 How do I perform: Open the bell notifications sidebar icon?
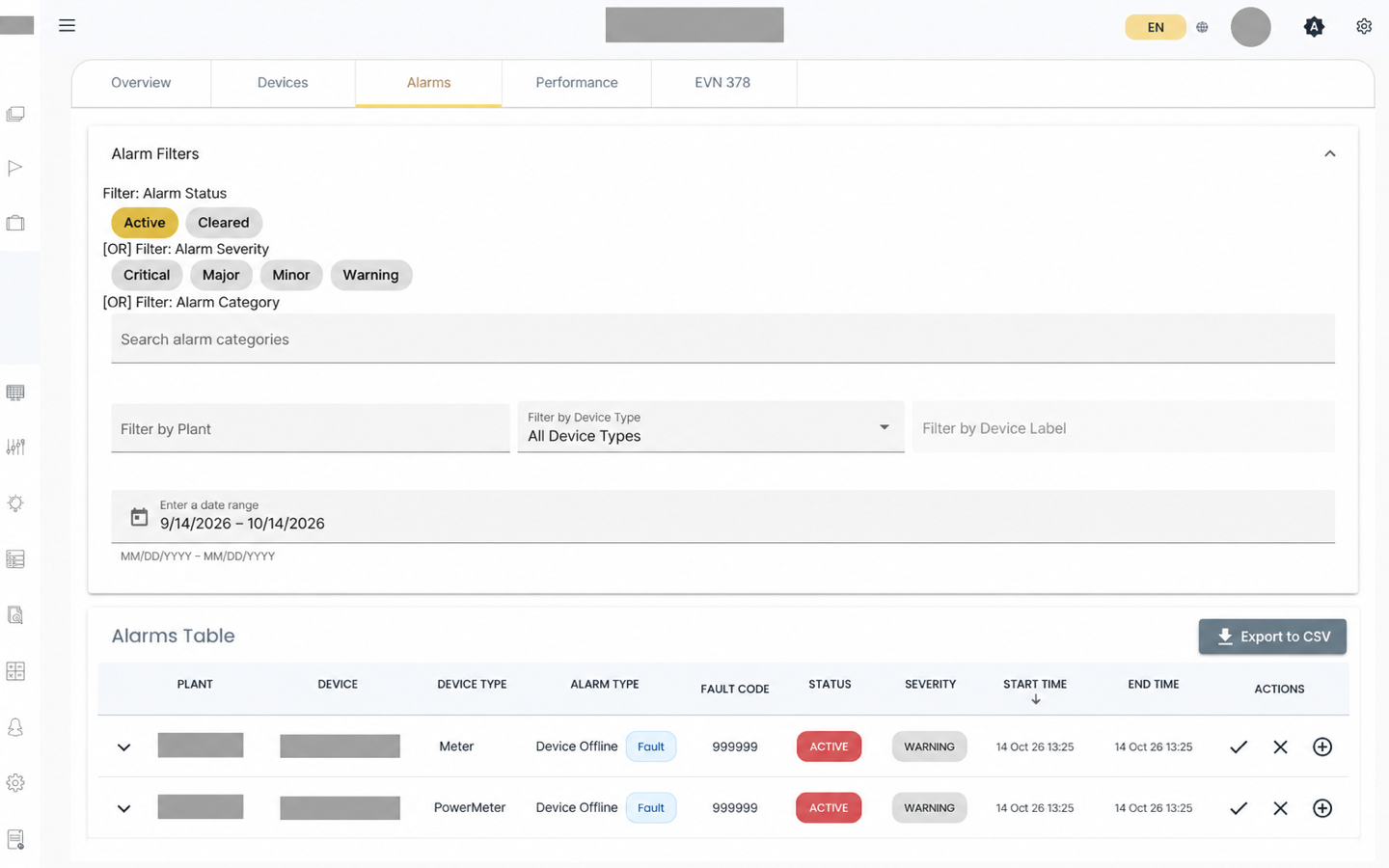click(15, 727)
